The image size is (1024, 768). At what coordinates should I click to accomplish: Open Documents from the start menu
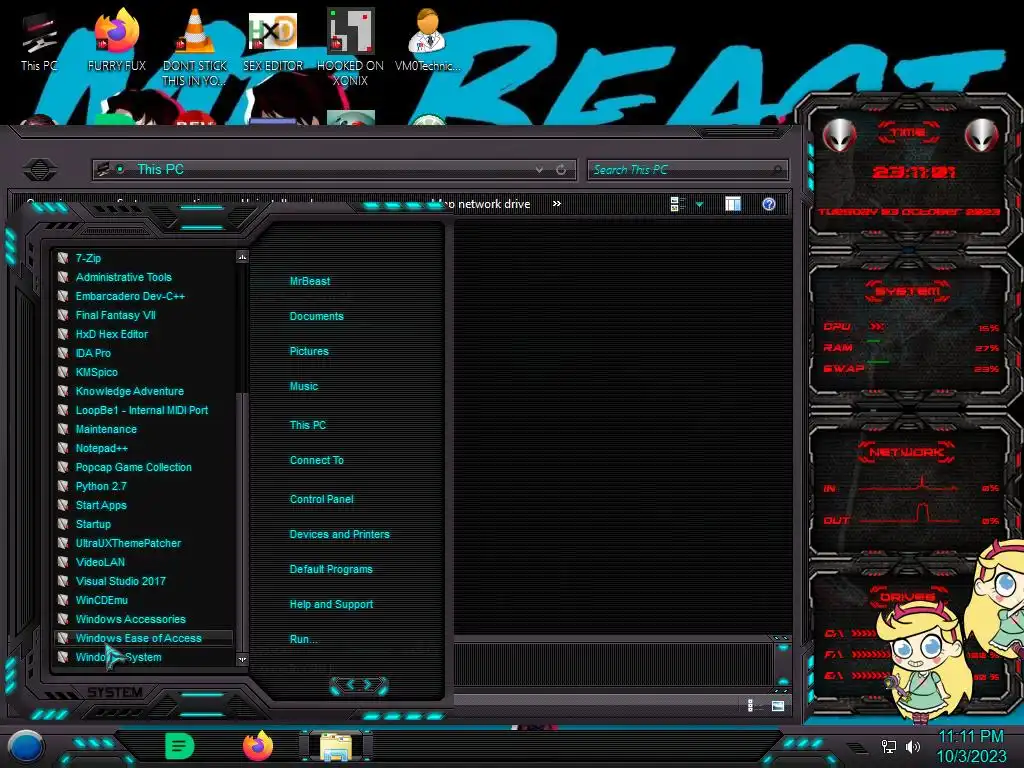coord(316,316)
